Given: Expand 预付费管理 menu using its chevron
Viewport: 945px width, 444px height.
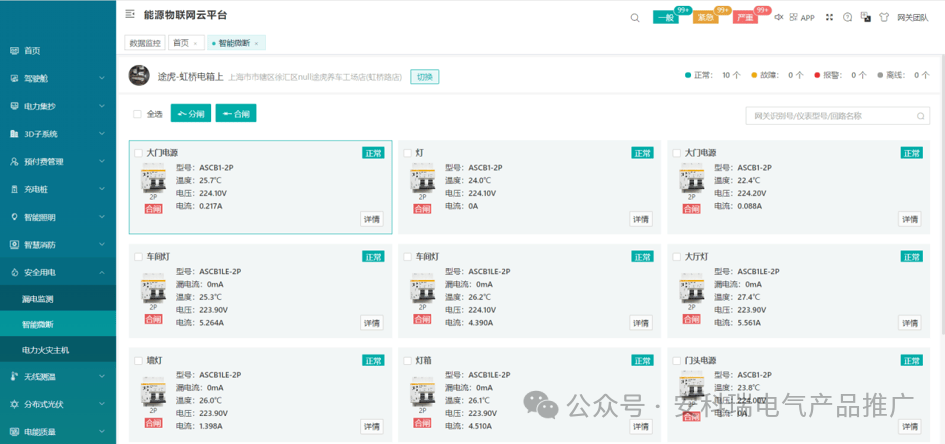Looking at the screenshot, I should coord(102,161).
